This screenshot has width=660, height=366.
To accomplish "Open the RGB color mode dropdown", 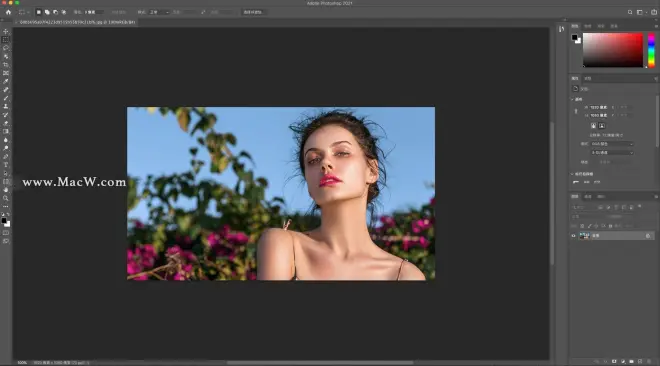I will coord(612,144).
